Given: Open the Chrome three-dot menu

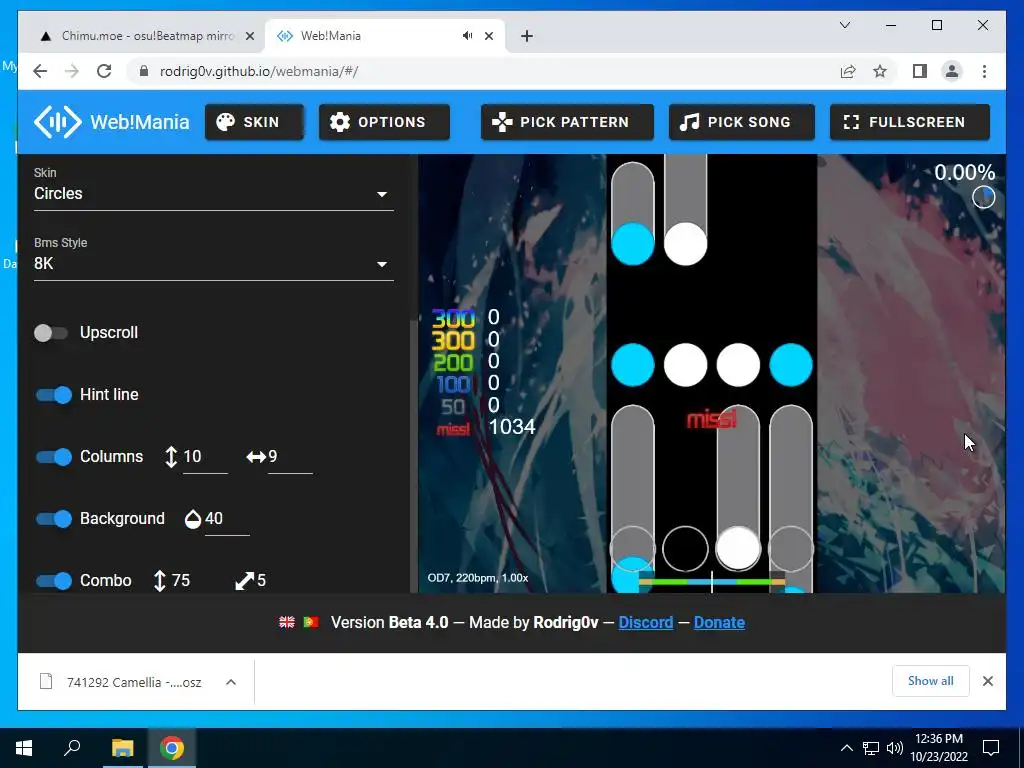Looking at the screenshot, I should (984, 71).
